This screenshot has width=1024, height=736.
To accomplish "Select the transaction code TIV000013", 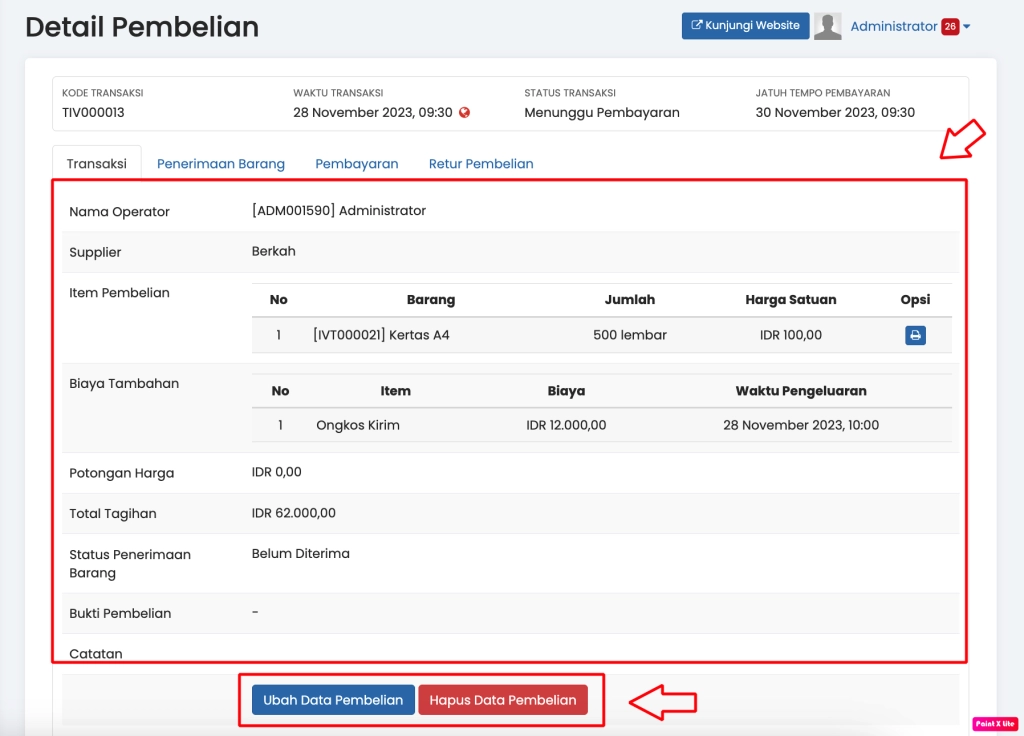I will 93,113.
